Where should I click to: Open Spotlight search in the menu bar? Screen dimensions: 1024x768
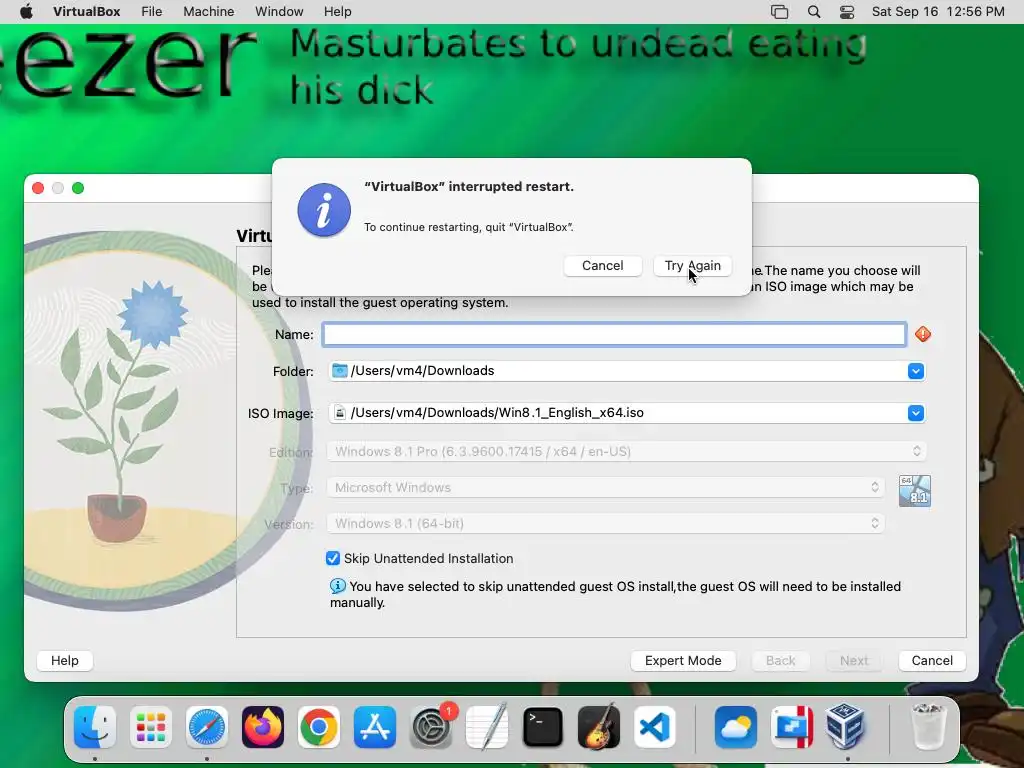814,11
